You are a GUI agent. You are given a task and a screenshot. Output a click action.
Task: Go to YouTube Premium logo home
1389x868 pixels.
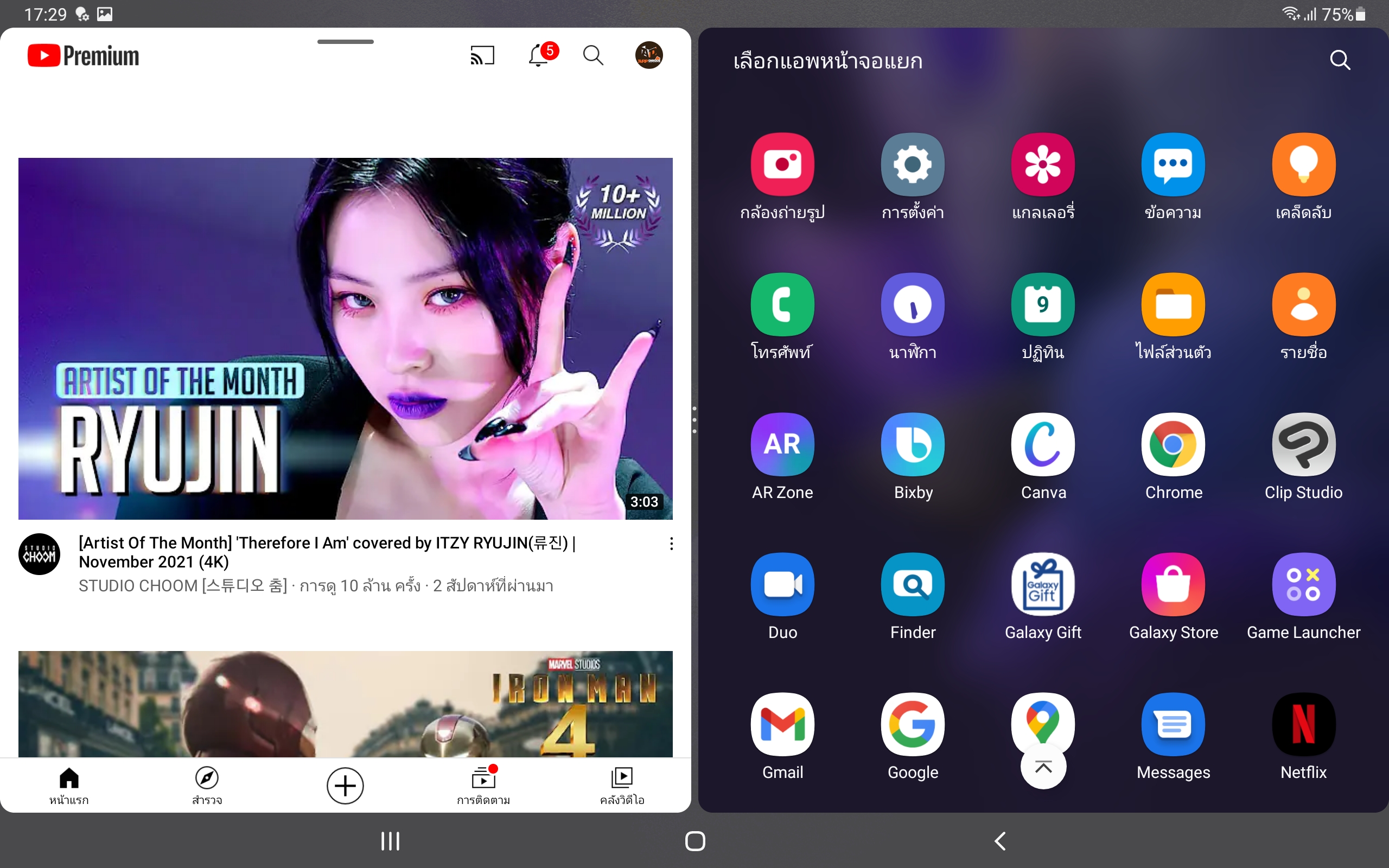click(83, 56)
